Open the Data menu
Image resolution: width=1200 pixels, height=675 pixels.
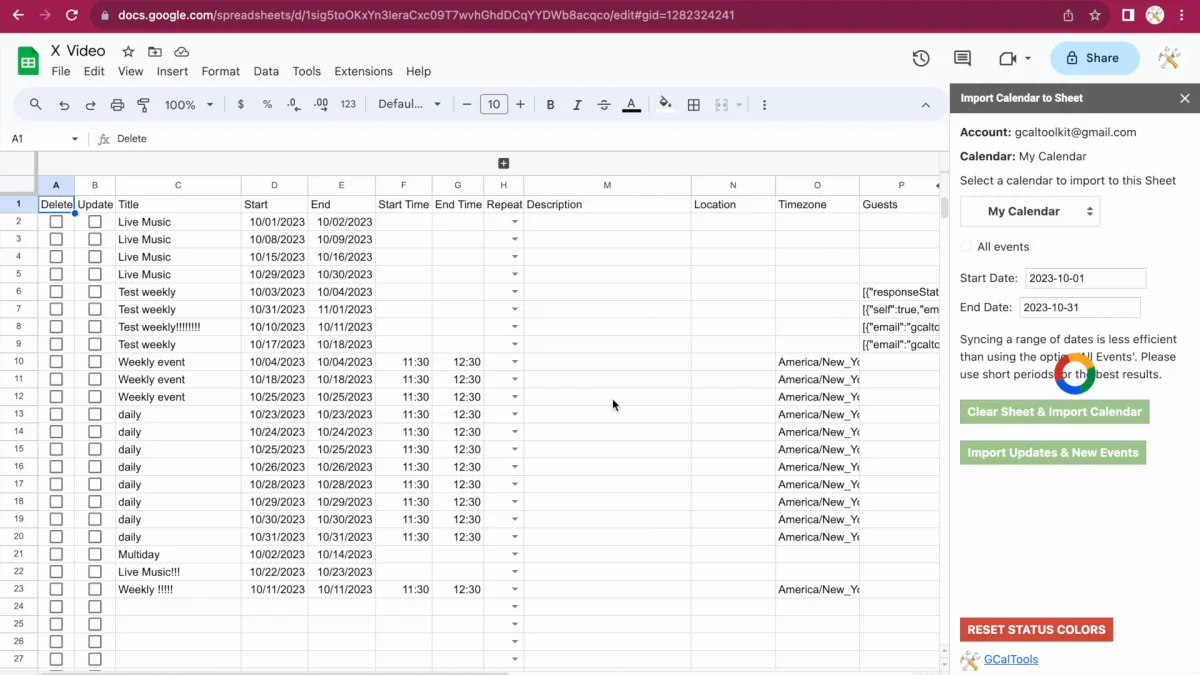[x=266, y=72]
